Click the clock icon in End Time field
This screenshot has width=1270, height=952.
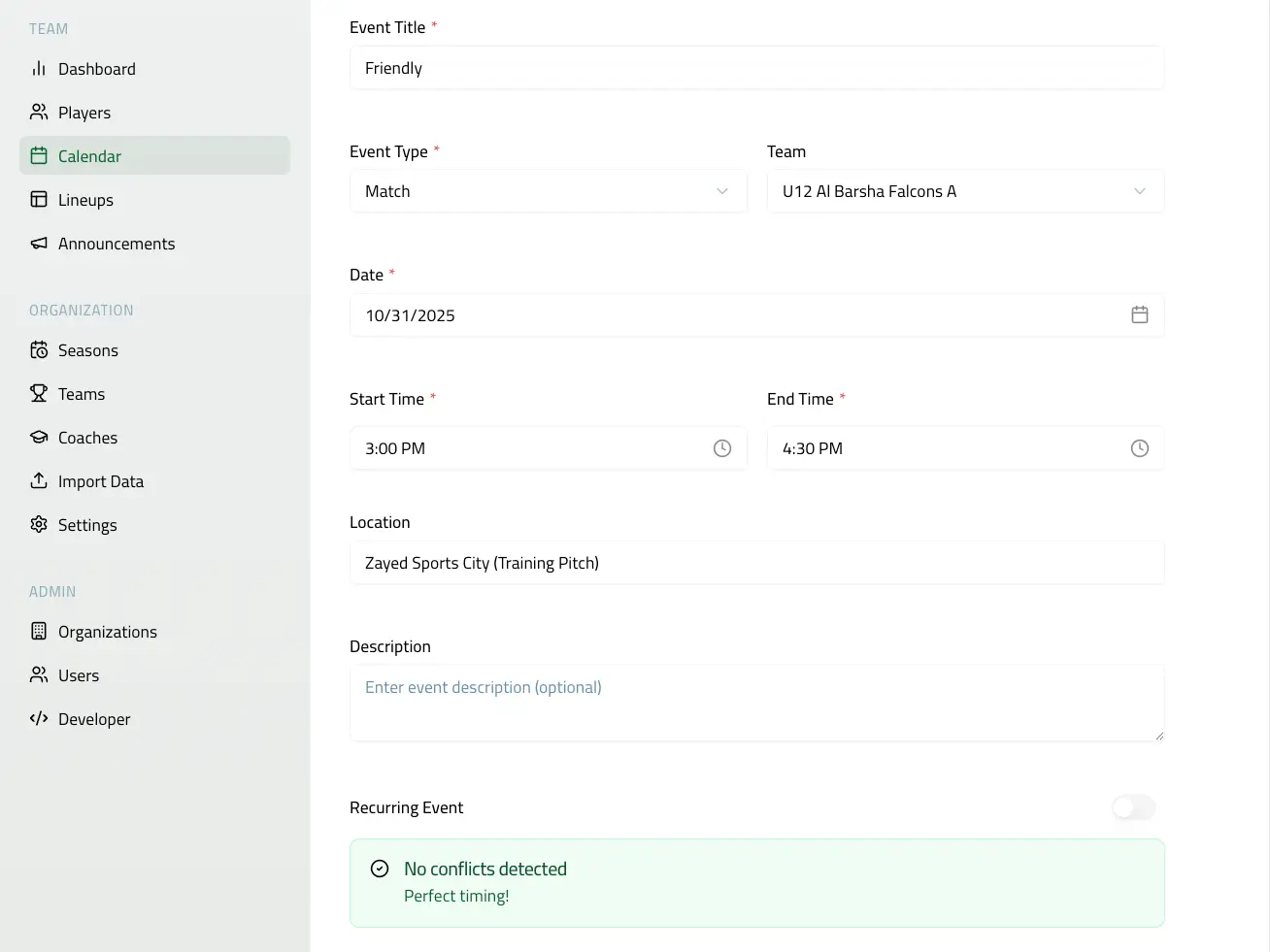(x=1139, y=448)
